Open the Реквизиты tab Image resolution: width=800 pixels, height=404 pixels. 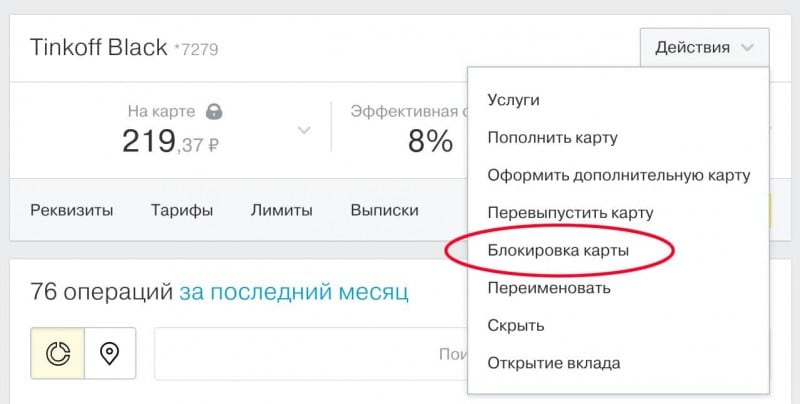[x=71, y=210]
